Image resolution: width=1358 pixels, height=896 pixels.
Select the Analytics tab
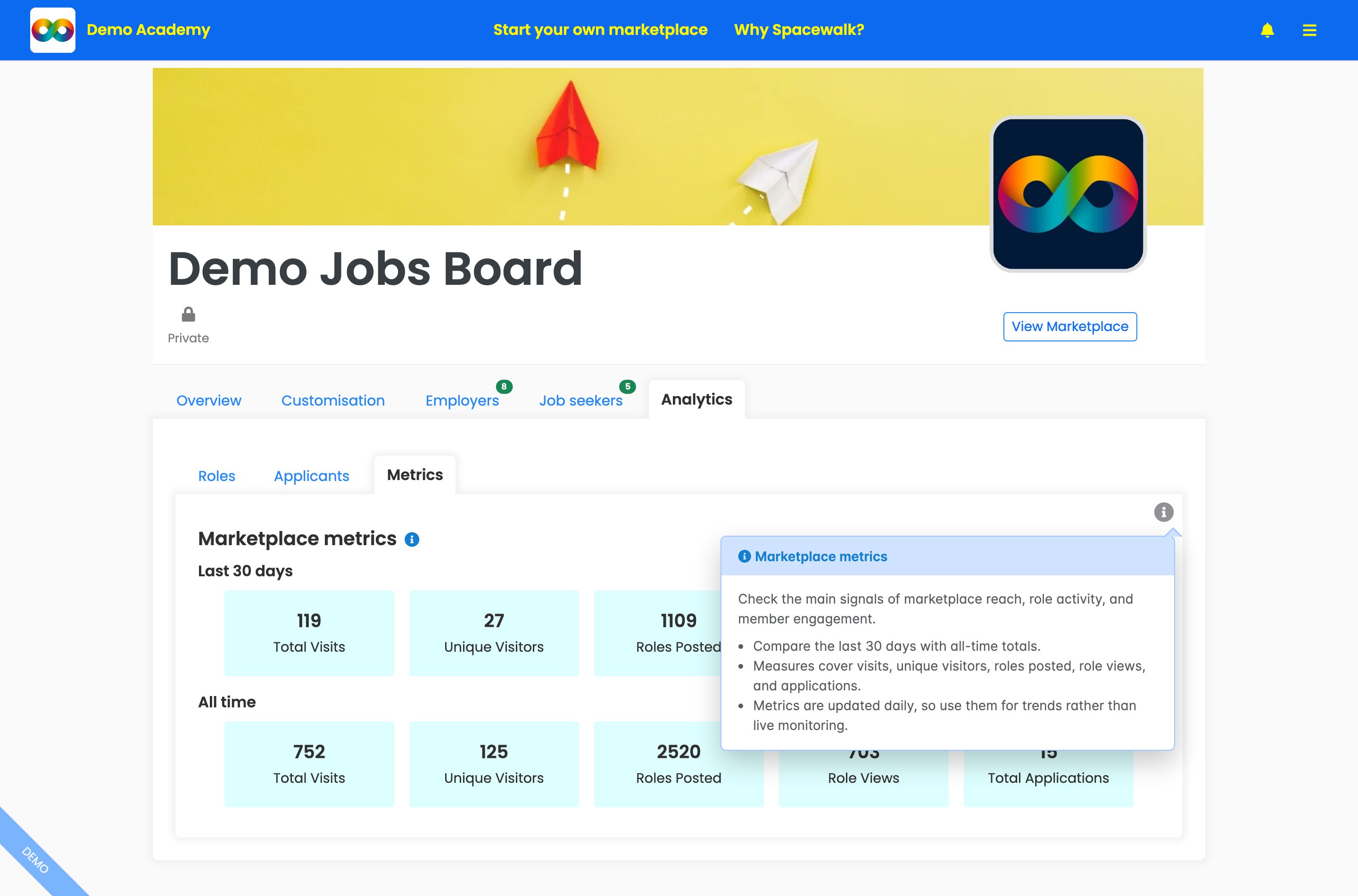tap(696, 399)
